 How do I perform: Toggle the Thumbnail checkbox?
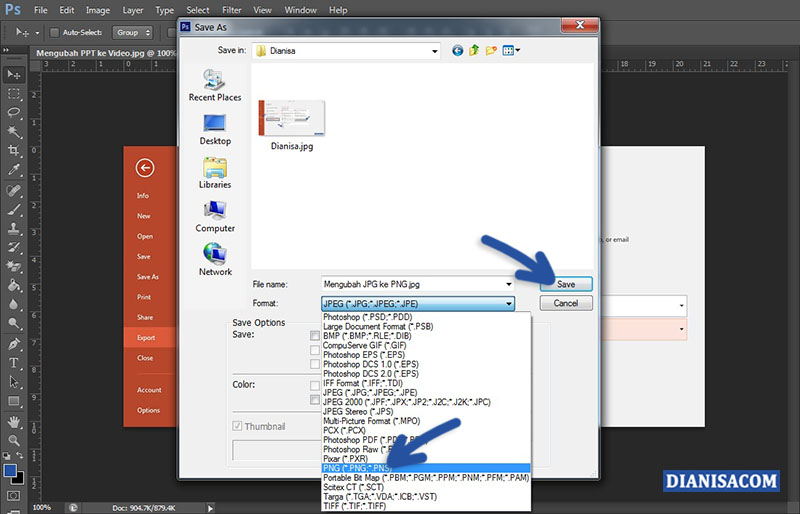(x=237, y=426)
